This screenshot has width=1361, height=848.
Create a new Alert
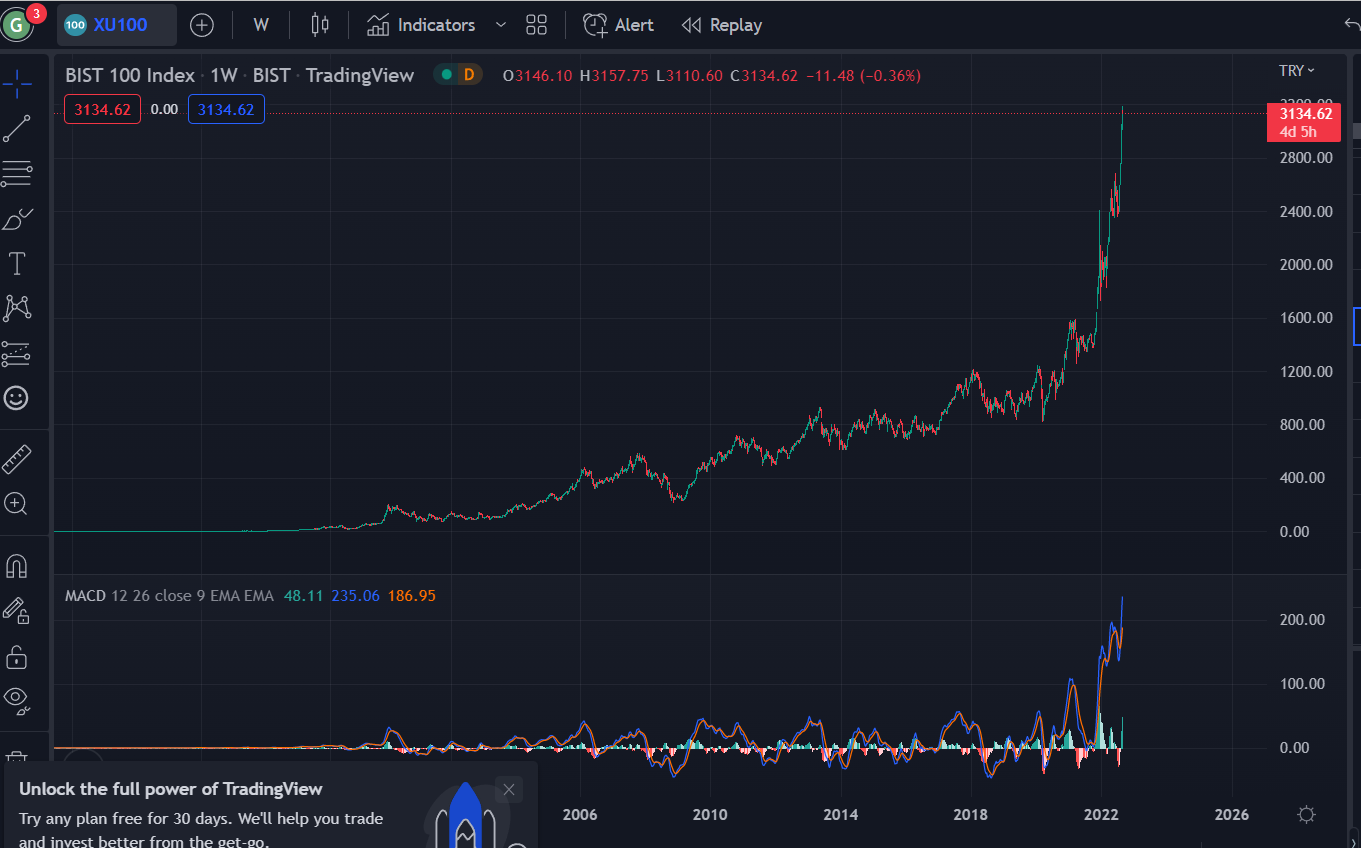pos(619,25)
